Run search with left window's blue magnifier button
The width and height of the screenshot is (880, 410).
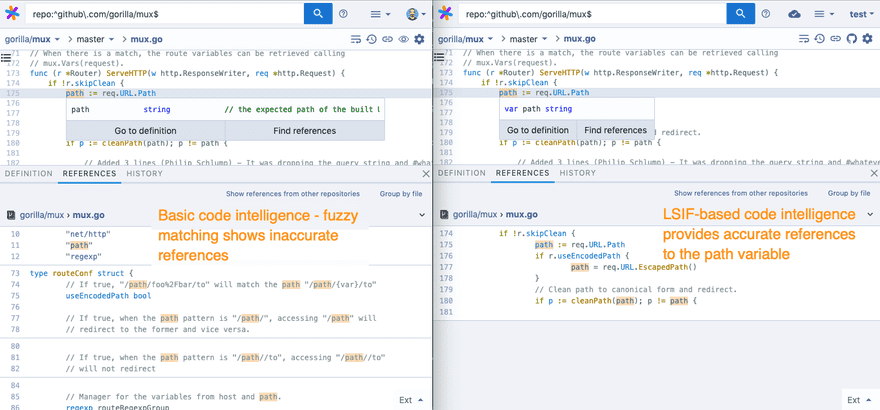pyautogui.click(x=318, y=13)
